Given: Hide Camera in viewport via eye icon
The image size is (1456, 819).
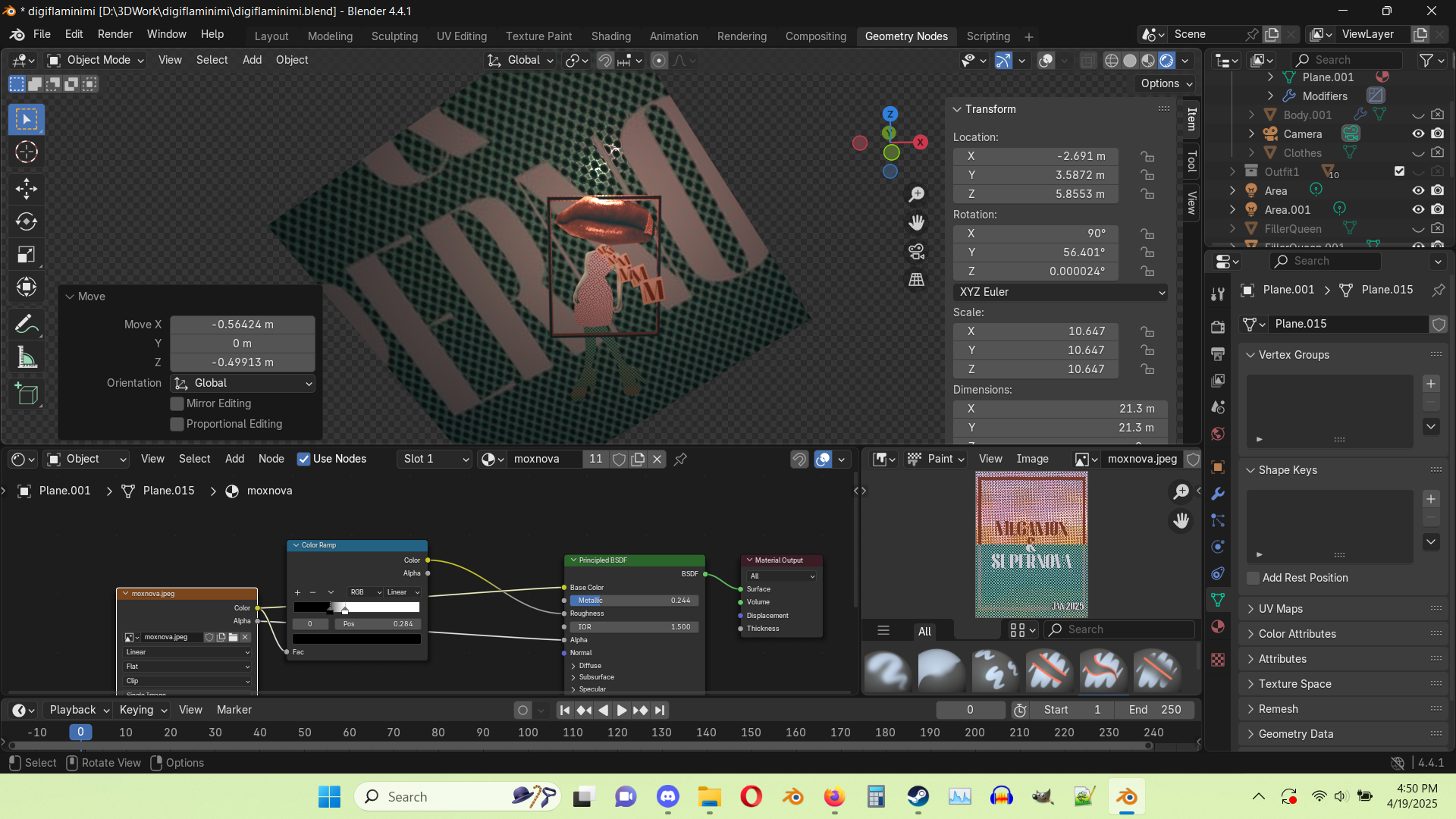Looking at the screenshot, I should (1418, 133).
